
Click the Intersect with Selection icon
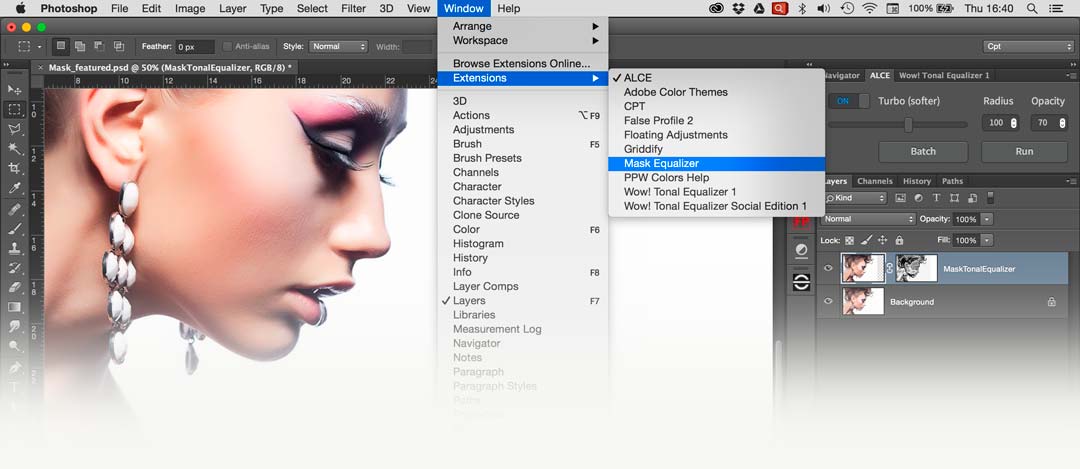point(119,46)
